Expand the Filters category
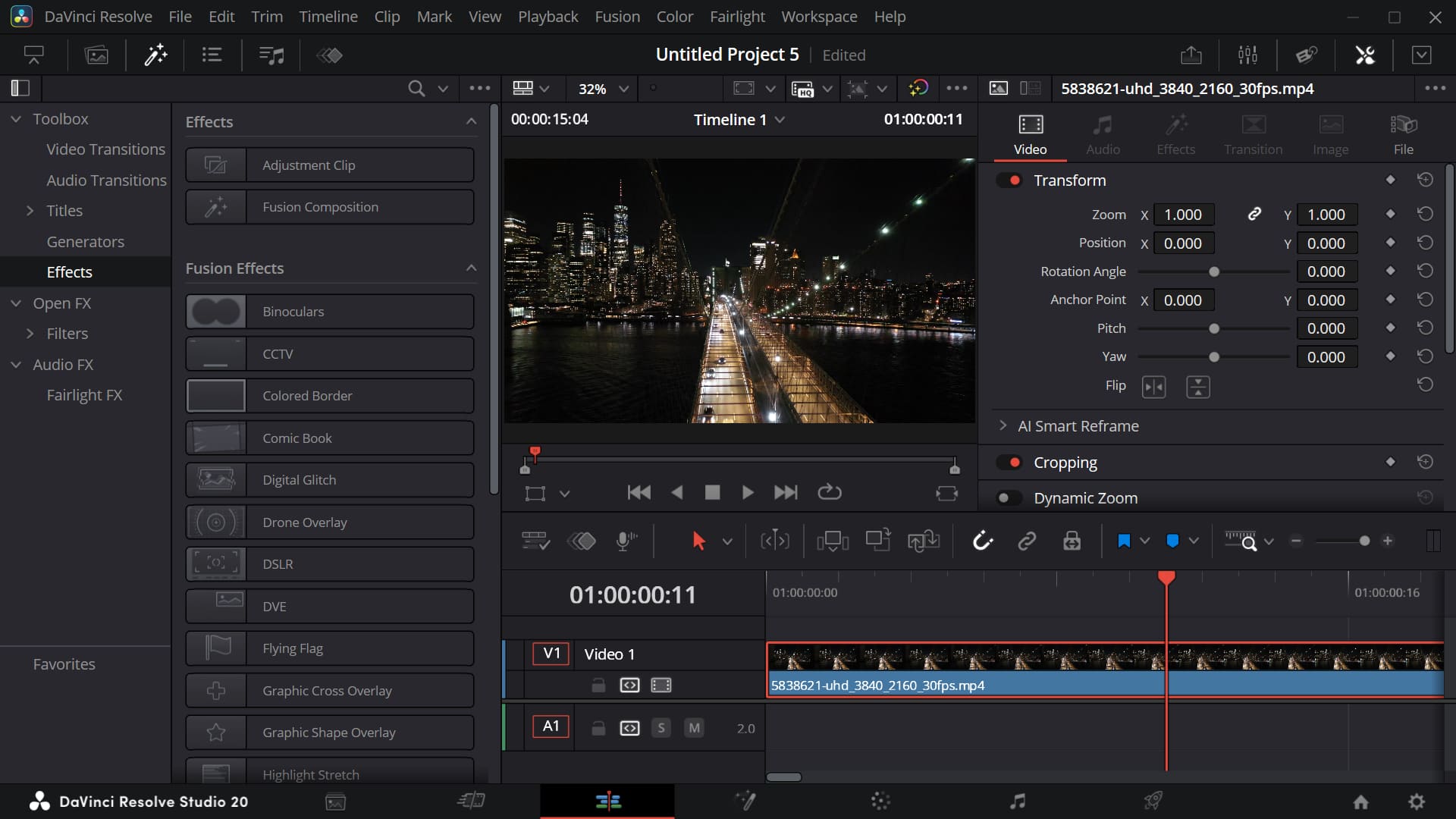Viewport: 1456px width, 819px height. click(30, 334)
